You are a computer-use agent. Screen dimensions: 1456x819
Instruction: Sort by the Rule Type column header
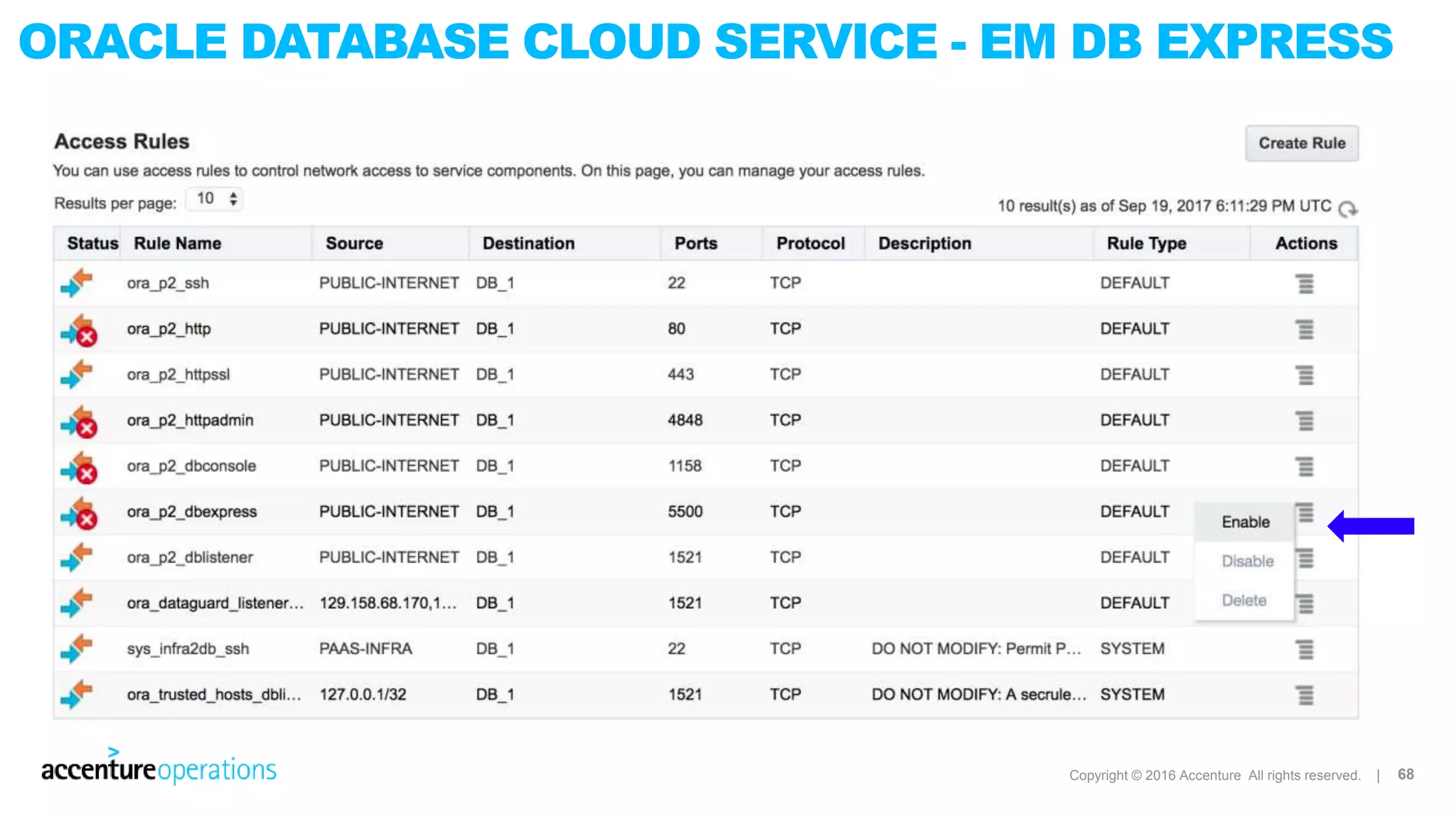coord(1147,243)
